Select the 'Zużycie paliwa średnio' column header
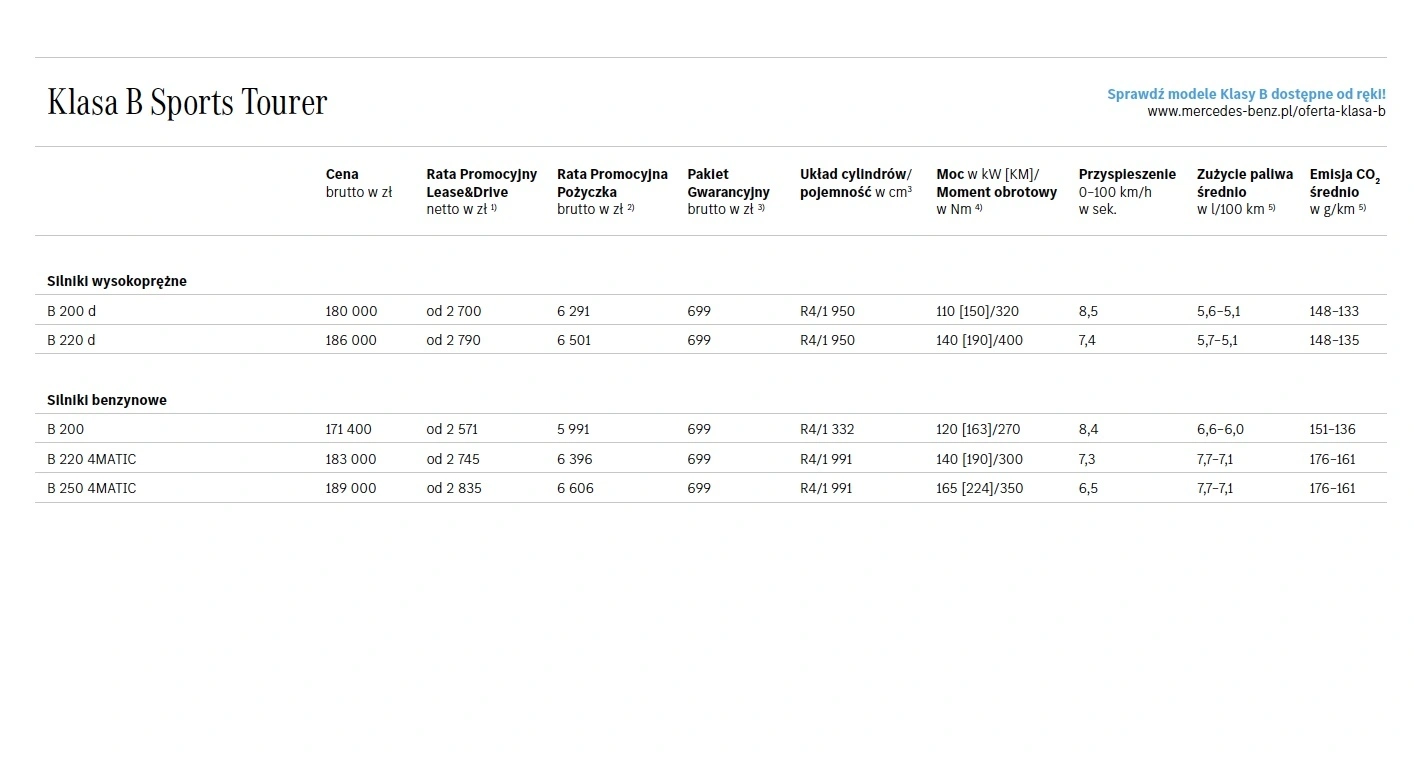The width and height of the screenshot is (1414, 760). click(1245, 191)
